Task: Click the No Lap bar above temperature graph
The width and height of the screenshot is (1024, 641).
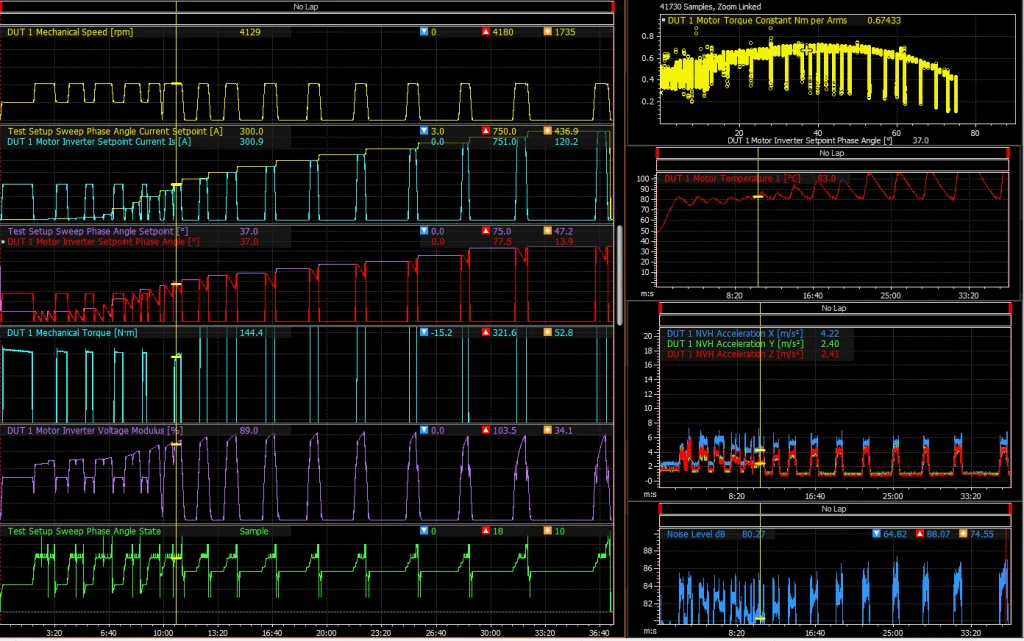Action: click(x=832, y=154)
